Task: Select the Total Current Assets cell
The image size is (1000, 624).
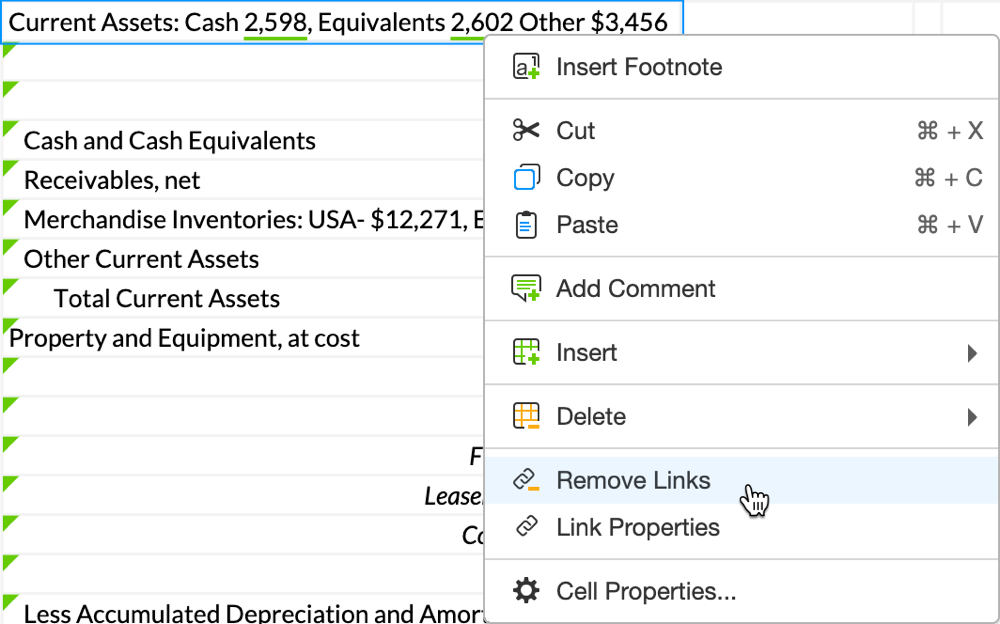Action: tap(167, 299)
